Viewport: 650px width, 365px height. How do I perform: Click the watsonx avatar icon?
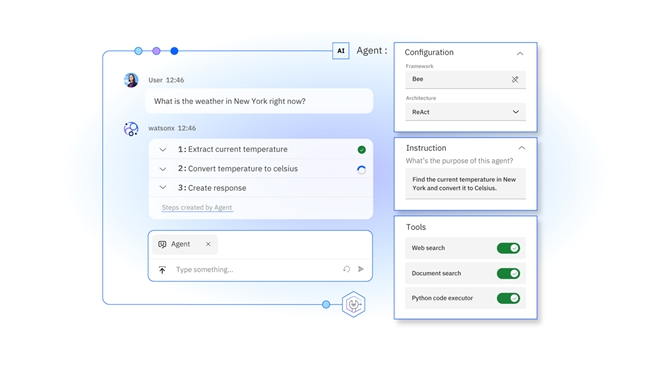[131, 129]
